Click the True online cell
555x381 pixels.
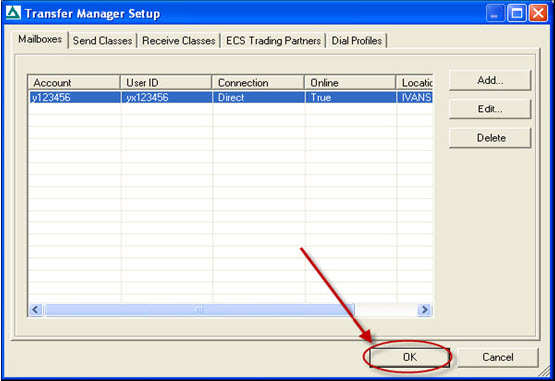click(x=350, y=97)
